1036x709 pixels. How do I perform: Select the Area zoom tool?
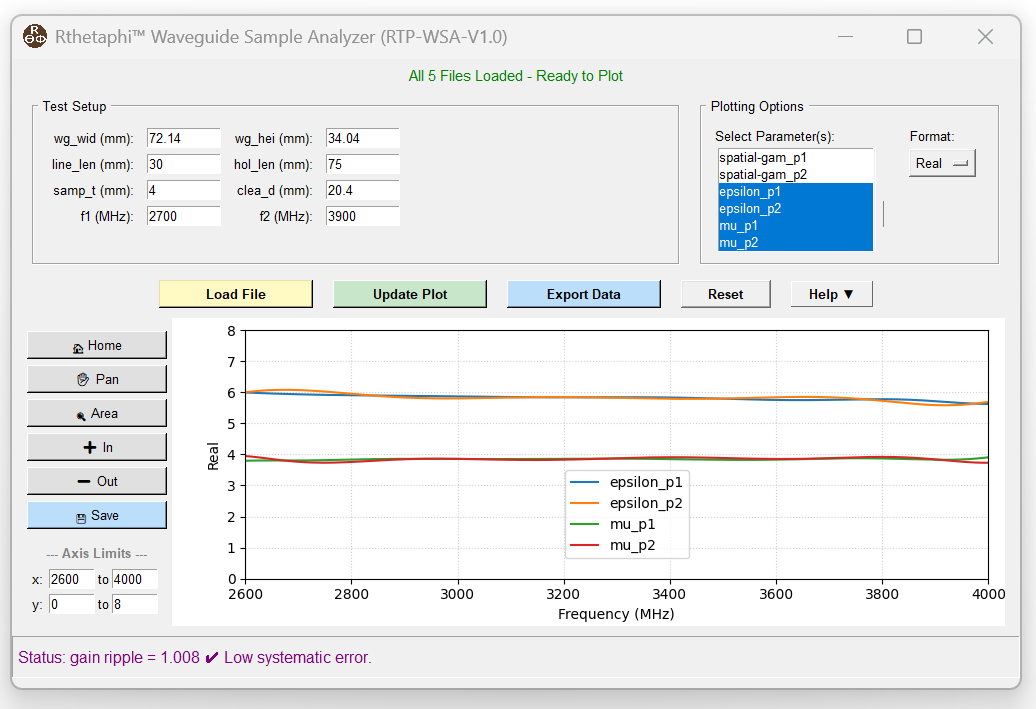(97, 414)
